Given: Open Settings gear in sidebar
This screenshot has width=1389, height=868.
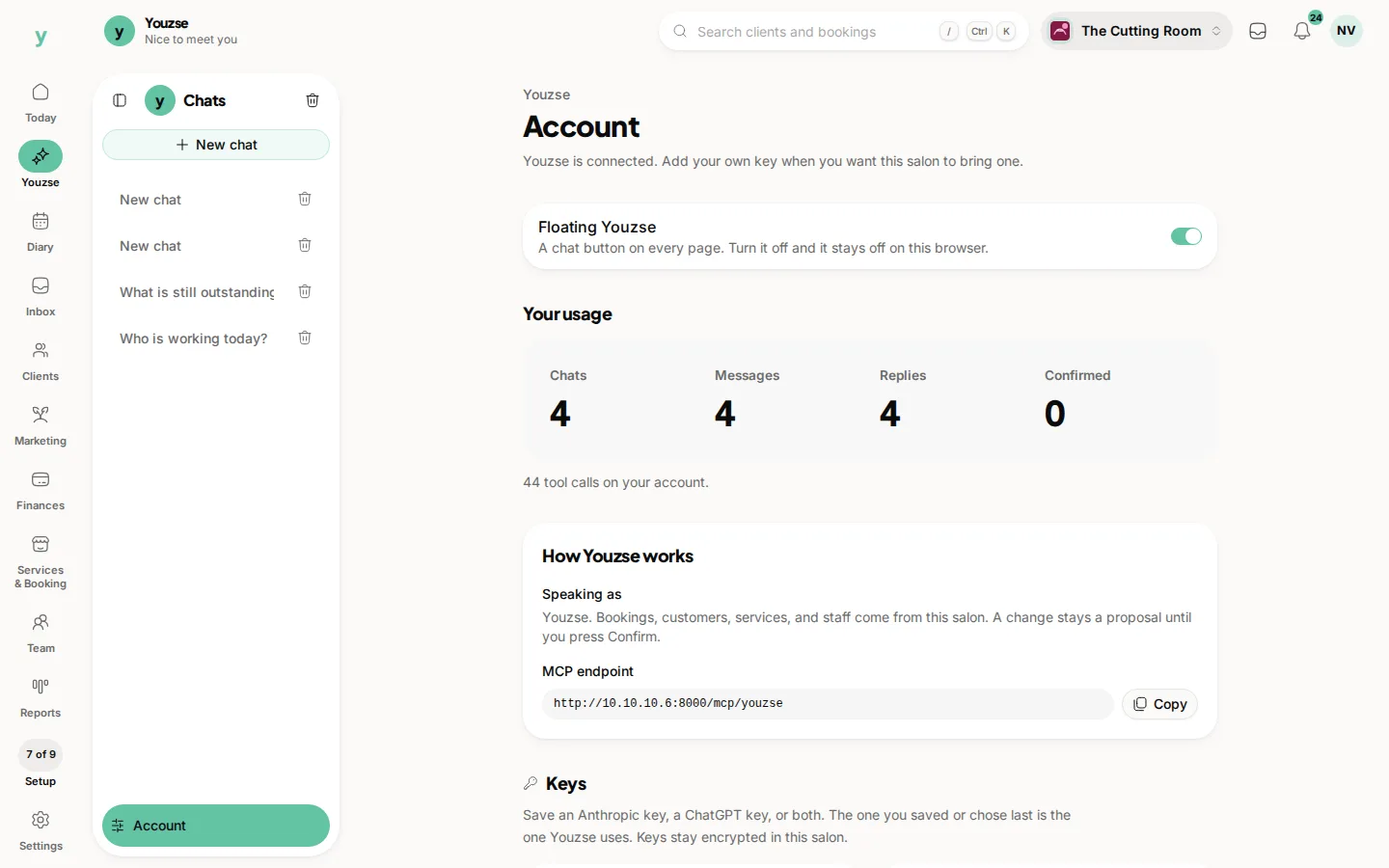Looking at the screenshot, I should [x=41, y=821].
